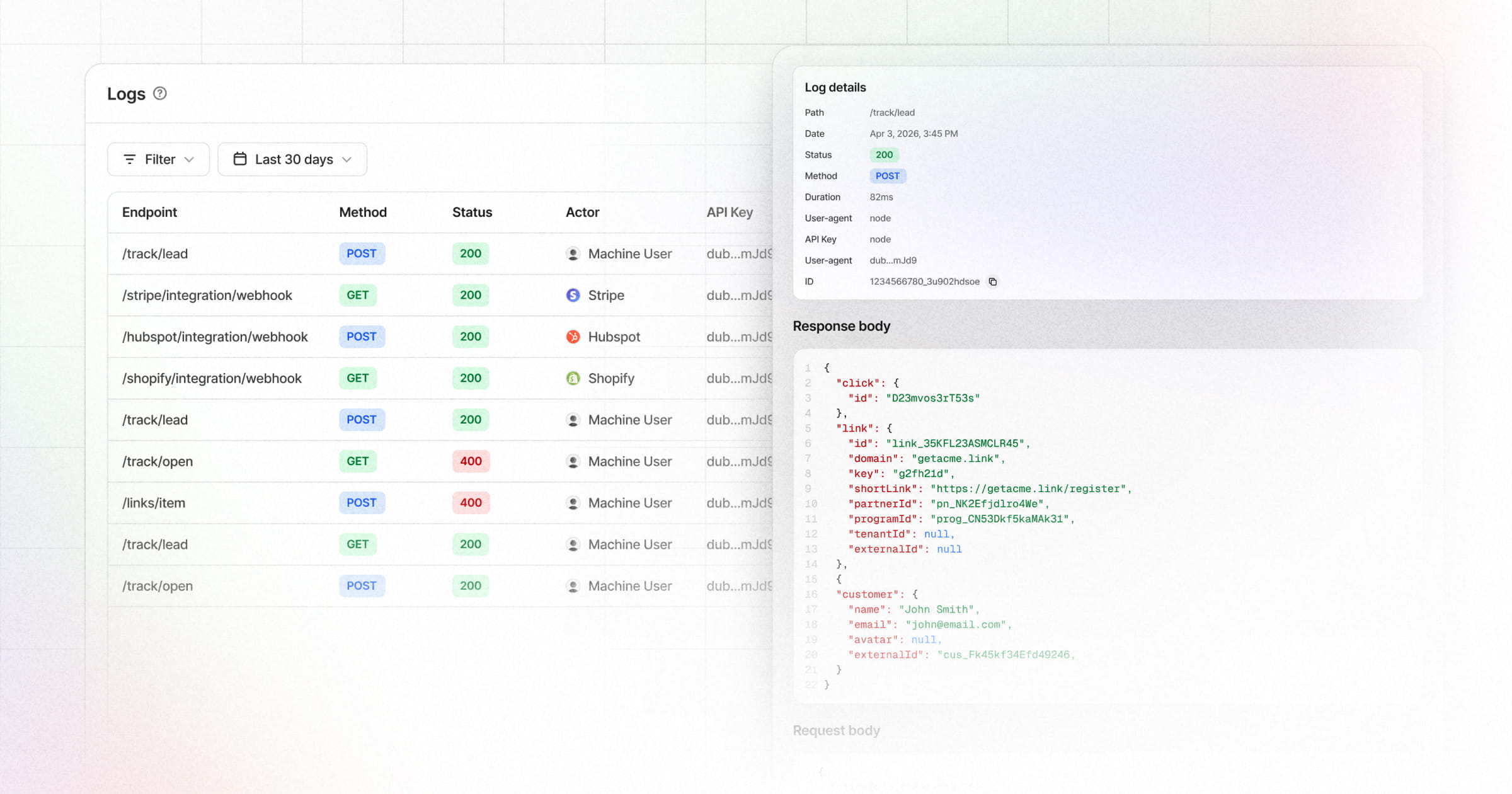Click the help icon beside Logs title

[160, 93]
